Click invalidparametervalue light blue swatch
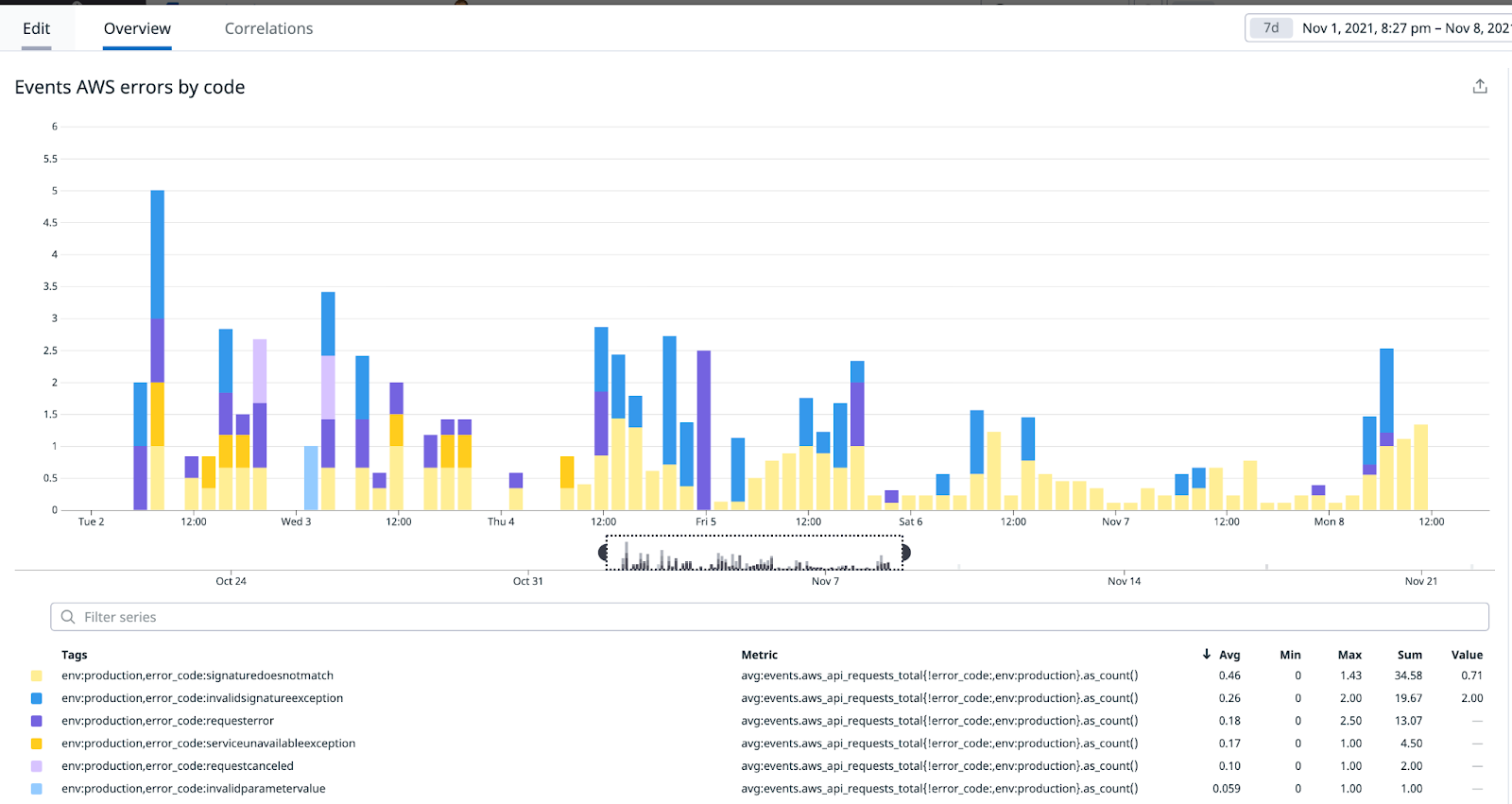 37,789
